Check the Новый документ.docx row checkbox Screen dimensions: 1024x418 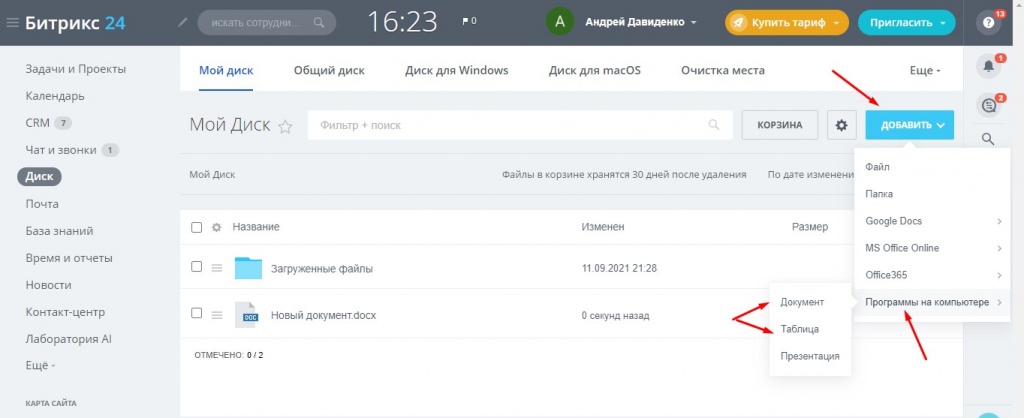tap(197, 313)
